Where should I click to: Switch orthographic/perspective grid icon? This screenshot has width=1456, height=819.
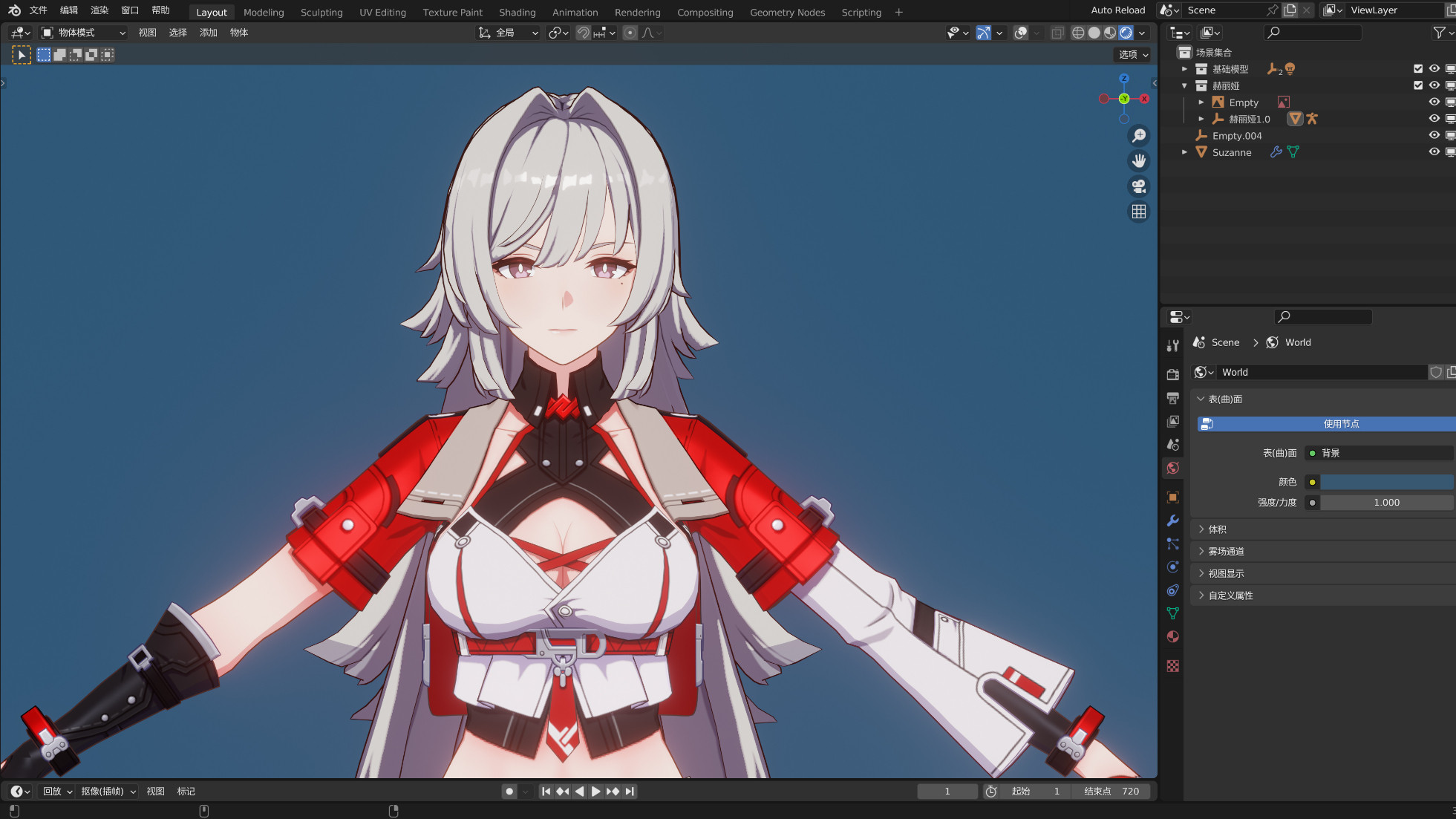pos(1138,212)
